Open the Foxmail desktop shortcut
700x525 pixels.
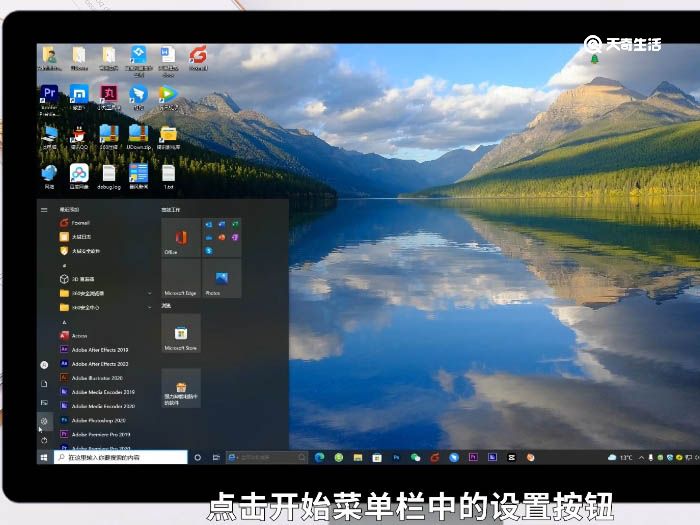(198, 56)
